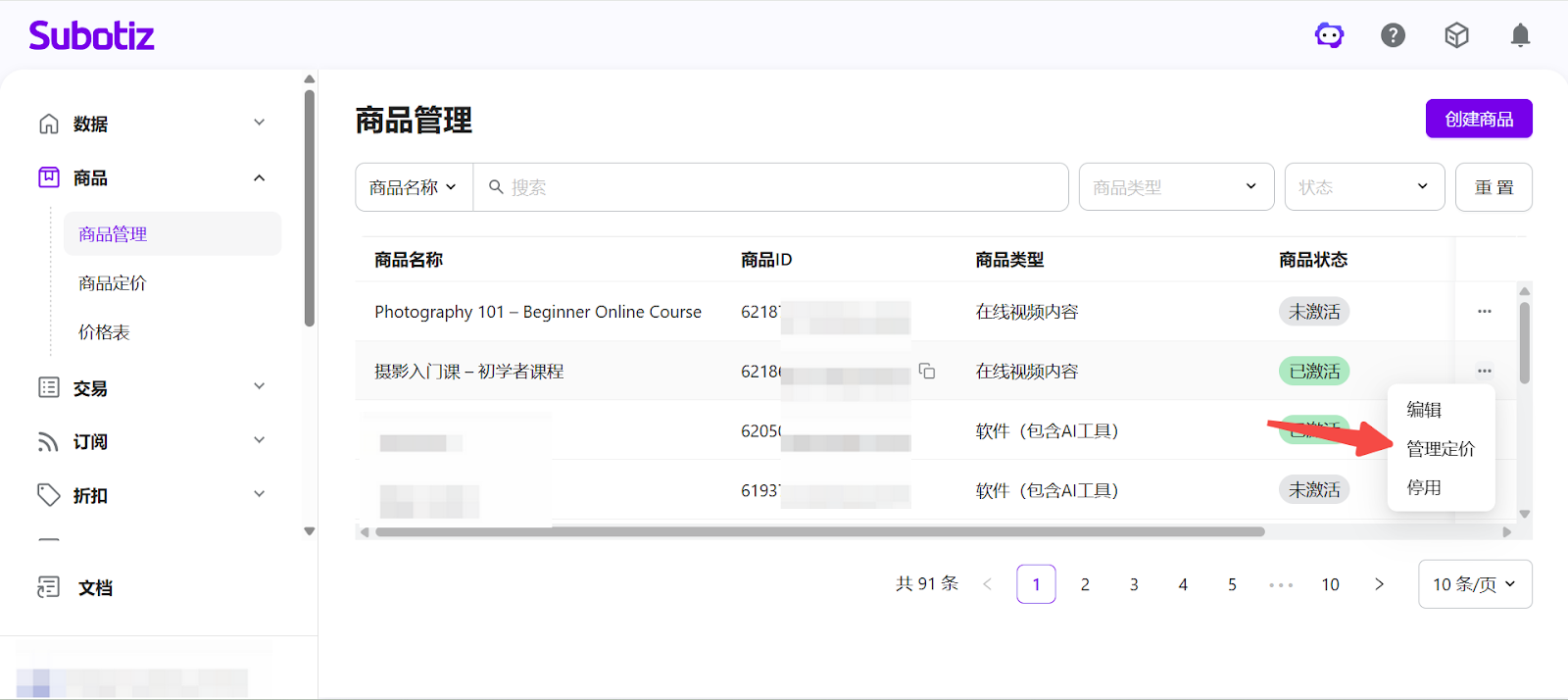Select 停用 in the row menu

pyautogui.click(x=1424, y=488)
